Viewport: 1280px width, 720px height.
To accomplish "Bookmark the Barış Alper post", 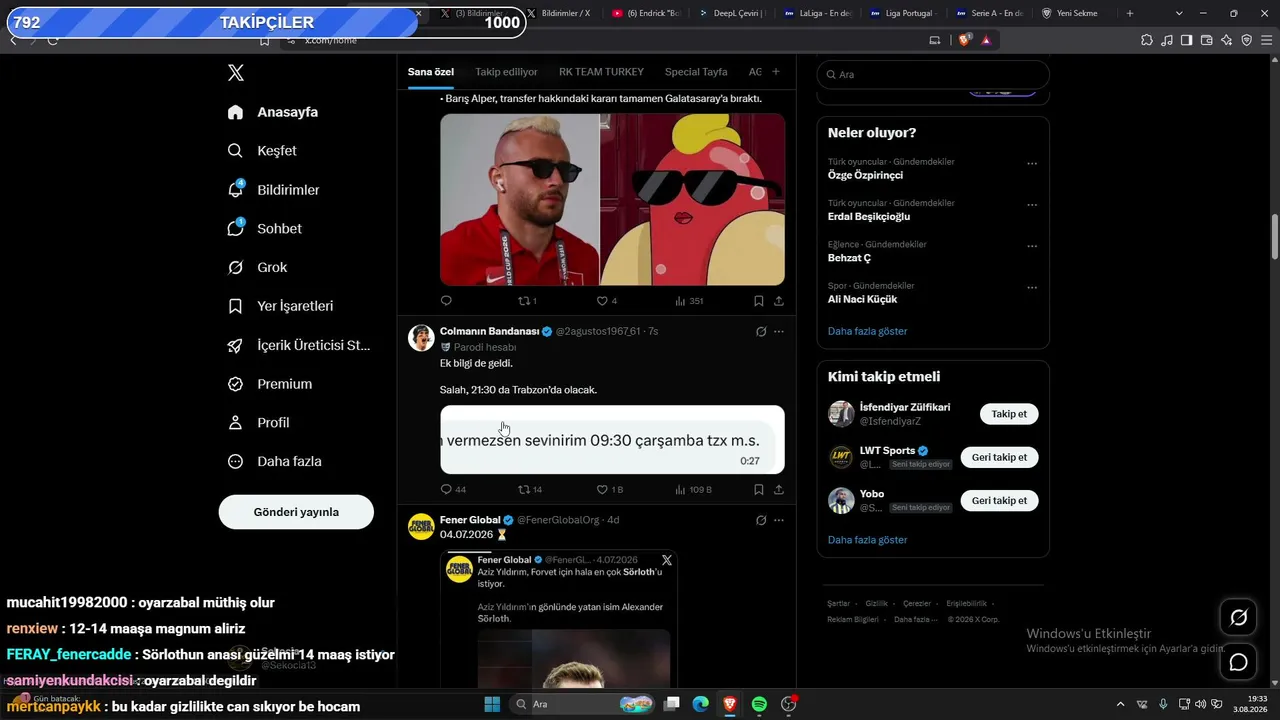I will pyautogui.click(x=758, y=301).
